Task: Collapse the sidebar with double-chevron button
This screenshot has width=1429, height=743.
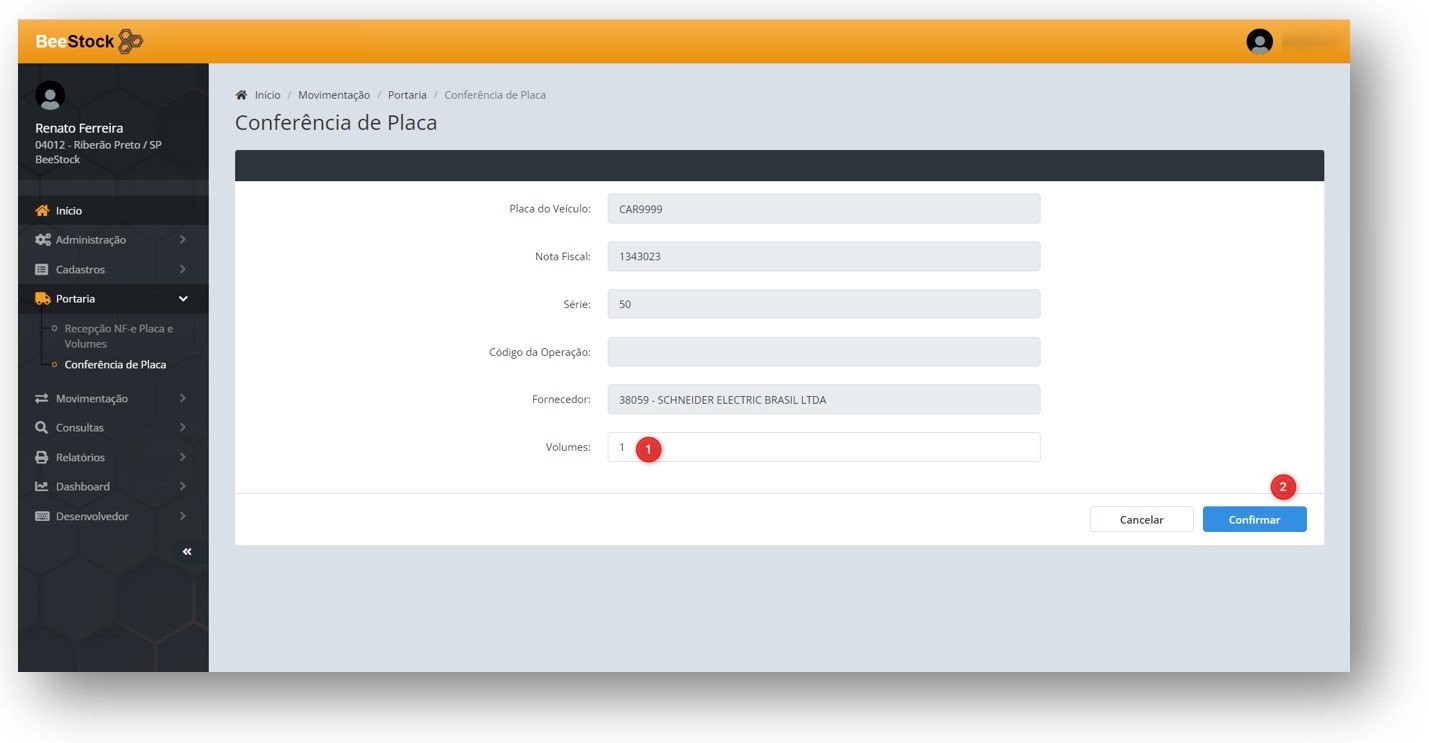Action: point(187,552)
